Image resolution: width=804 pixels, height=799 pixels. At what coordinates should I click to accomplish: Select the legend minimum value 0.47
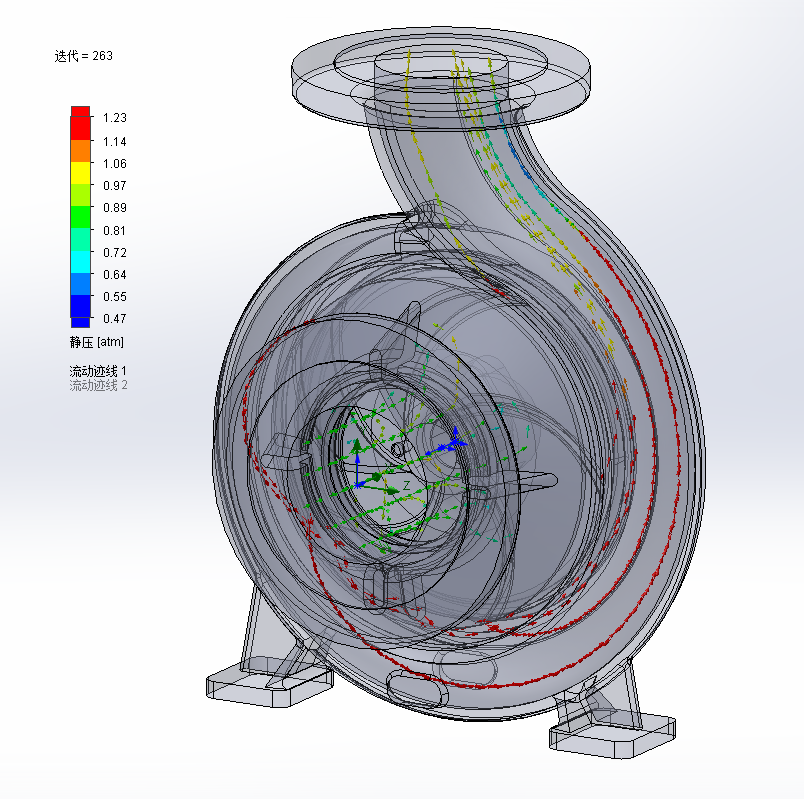[114, 319]
